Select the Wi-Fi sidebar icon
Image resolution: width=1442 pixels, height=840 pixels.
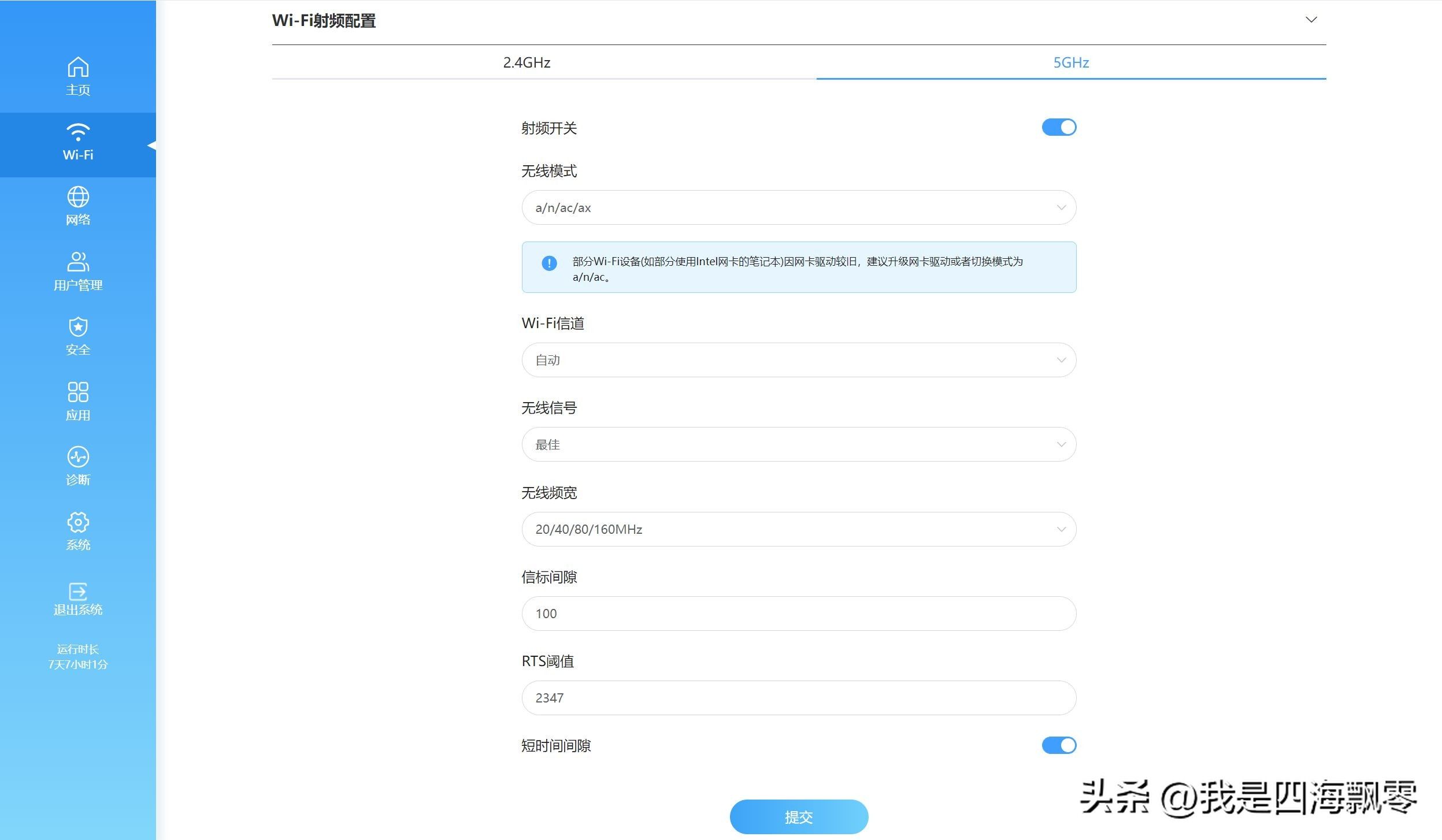coord(78,133)
